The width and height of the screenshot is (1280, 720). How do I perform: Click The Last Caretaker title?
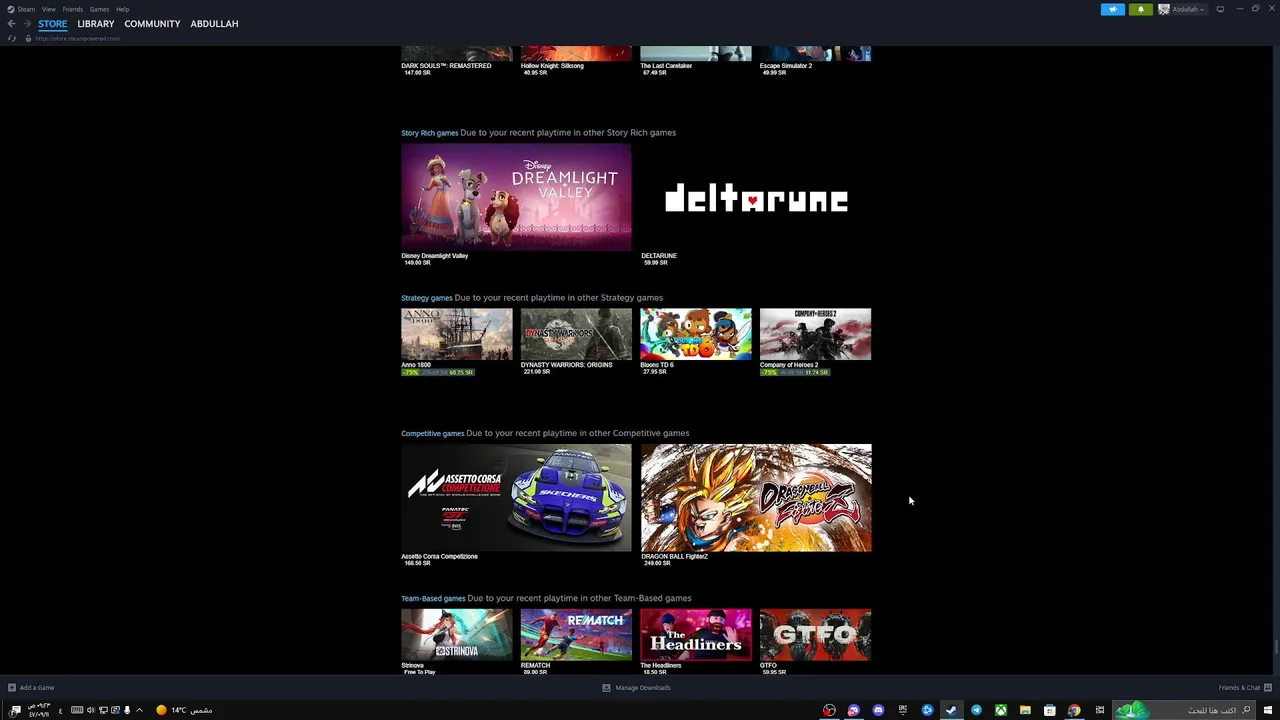tap(666, 66)
